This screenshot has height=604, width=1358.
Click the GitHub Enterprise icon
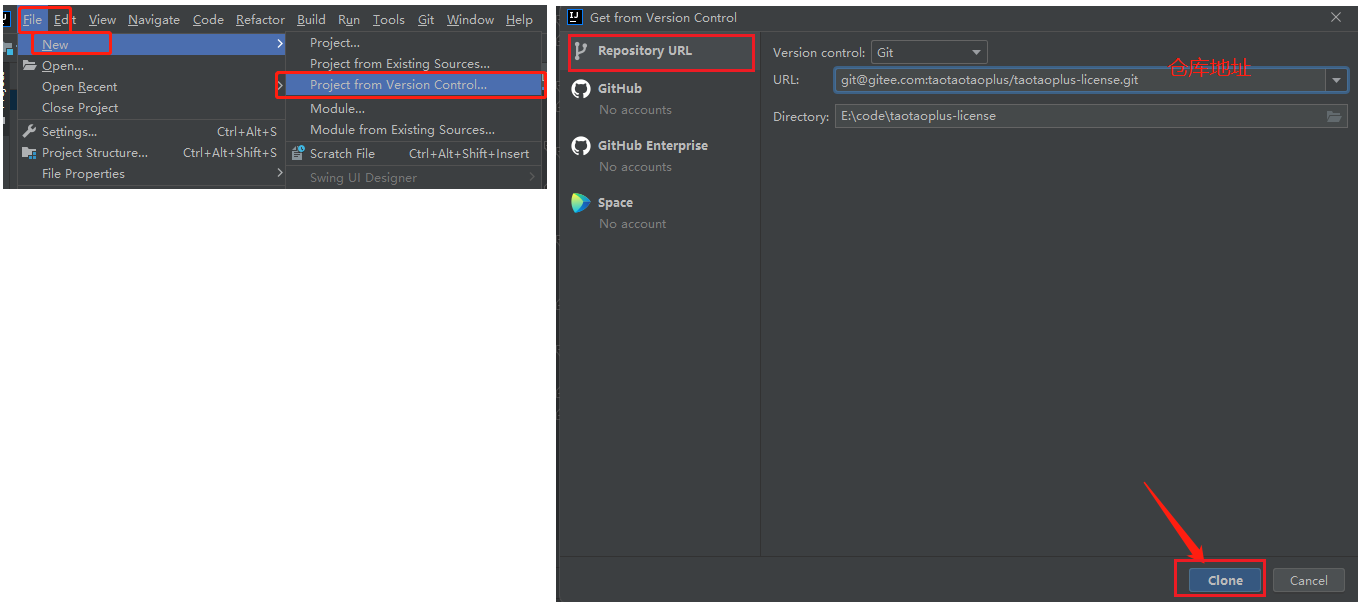(x=580, y=146)
